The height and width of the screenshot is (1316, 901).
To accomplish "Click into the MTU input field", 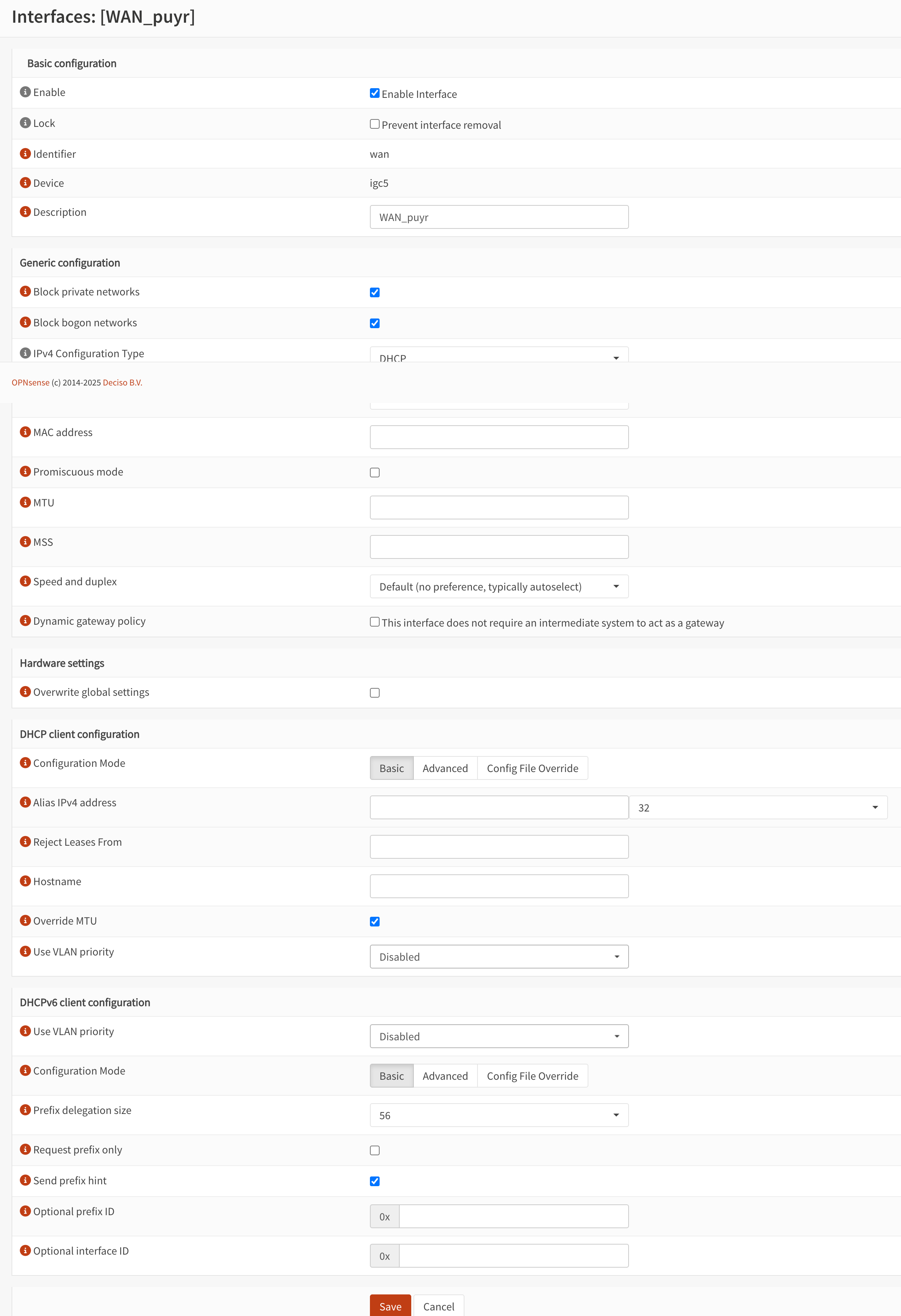I will (499, 507).
